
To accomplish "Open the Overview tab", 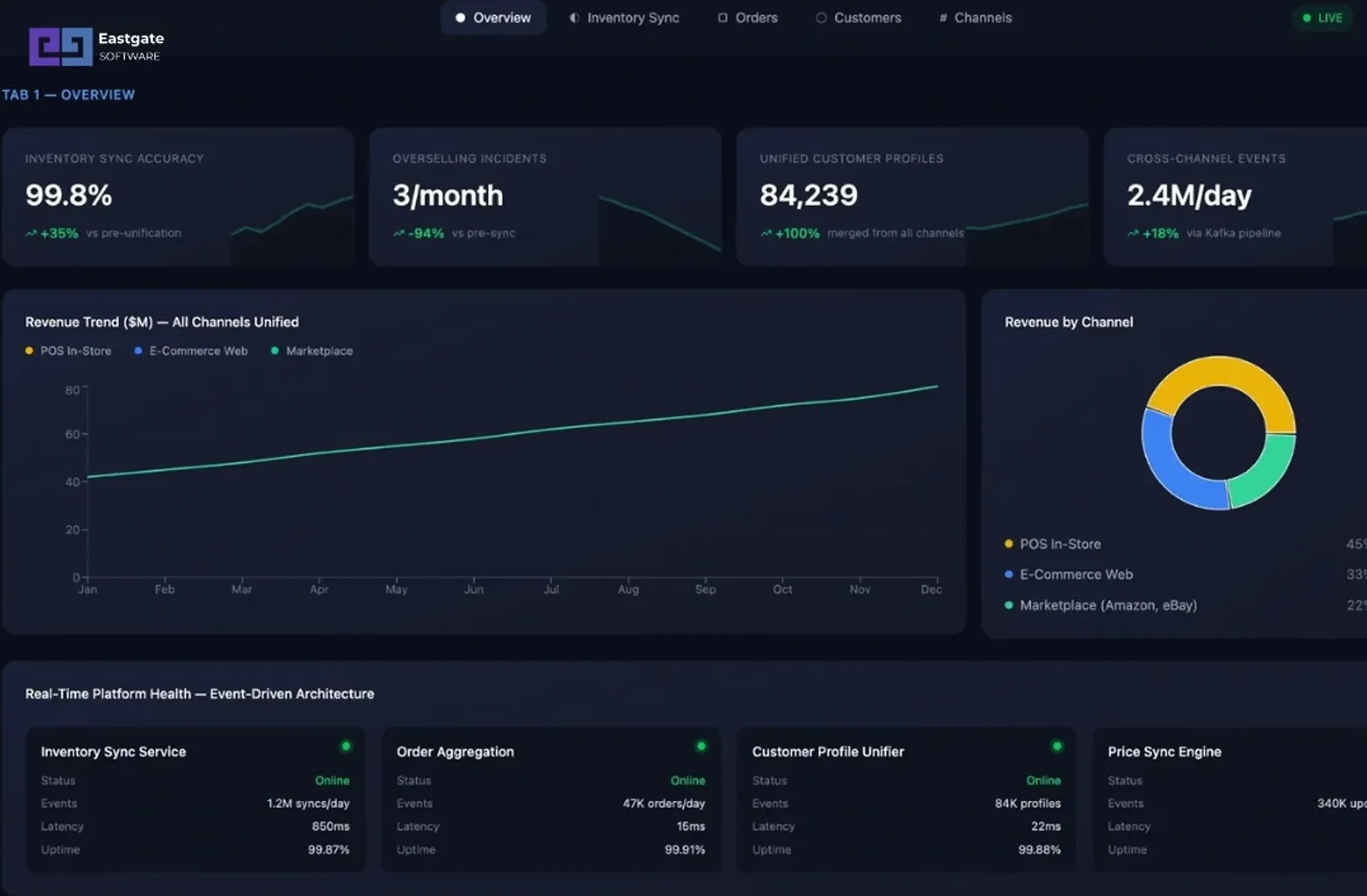I will (x=493, y=18).
